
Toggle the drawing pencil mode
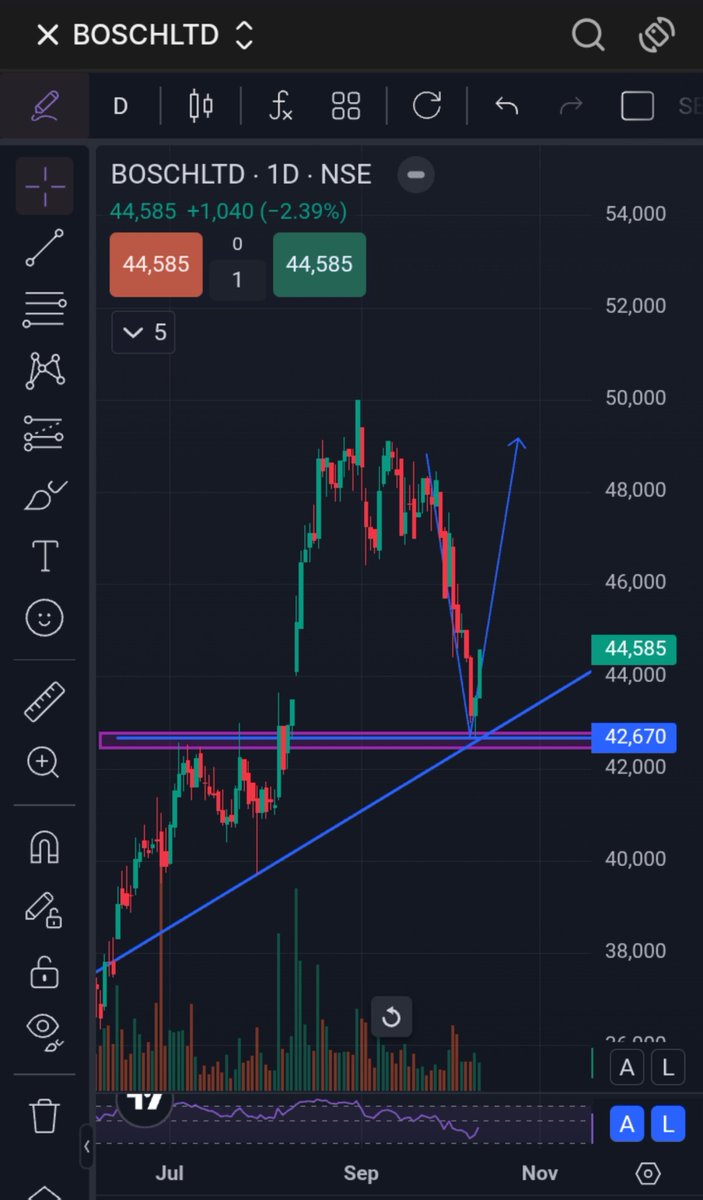pyautogui.click(x=45, y=105)
